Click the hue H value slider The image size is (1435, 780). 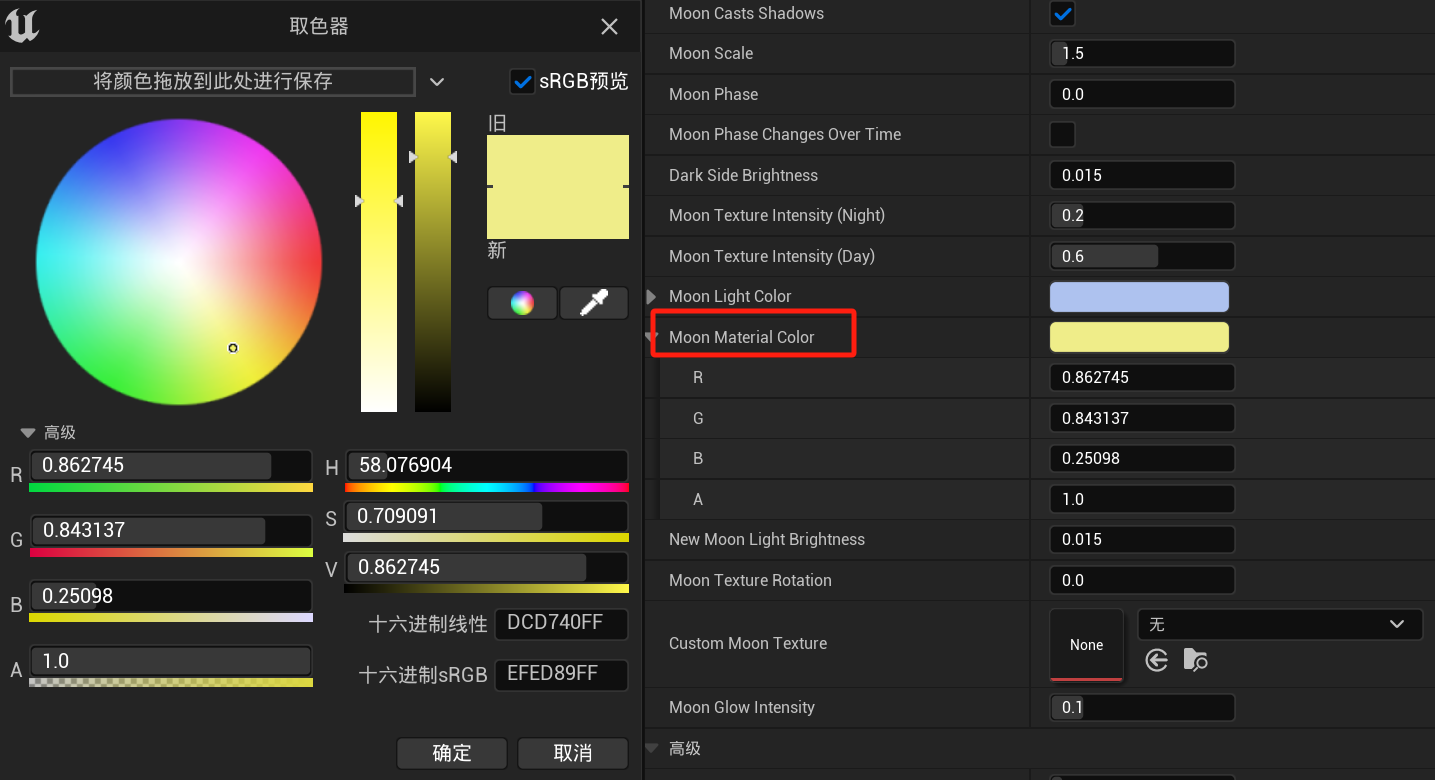(487, 465)
